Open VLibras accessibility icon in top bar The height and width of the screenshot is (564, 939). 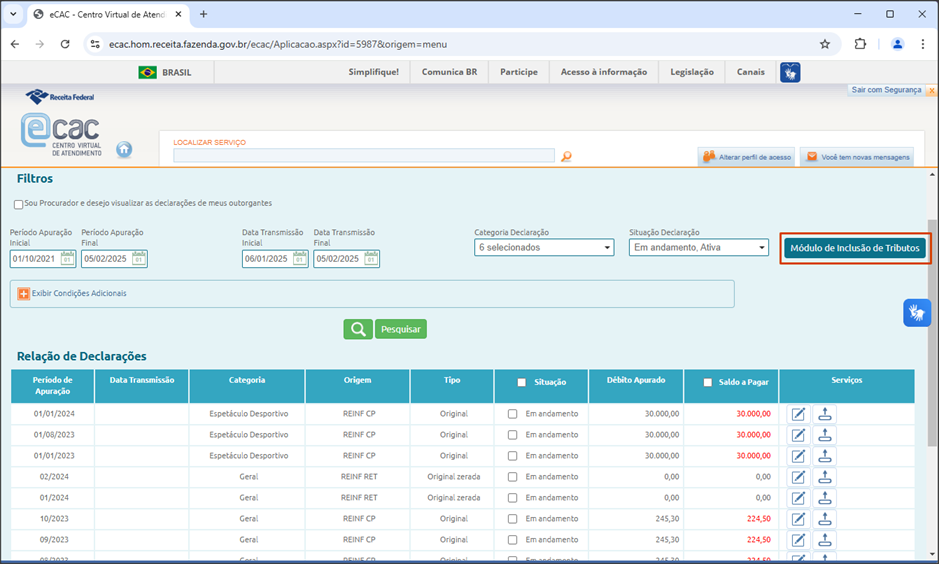click(790, 72)
